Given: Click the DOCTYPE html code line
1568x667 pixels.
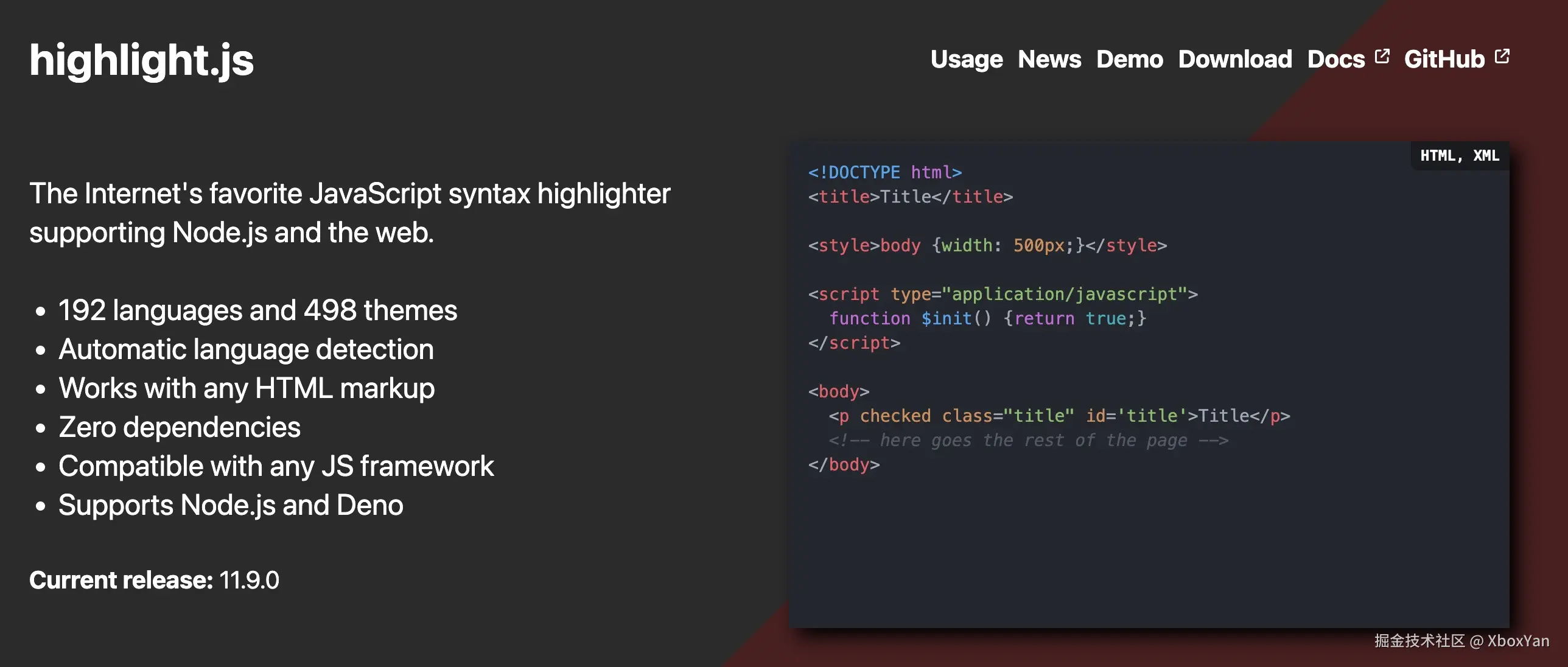Looking at the screenshot, I should pyautogui.click(x=884, y=172).
